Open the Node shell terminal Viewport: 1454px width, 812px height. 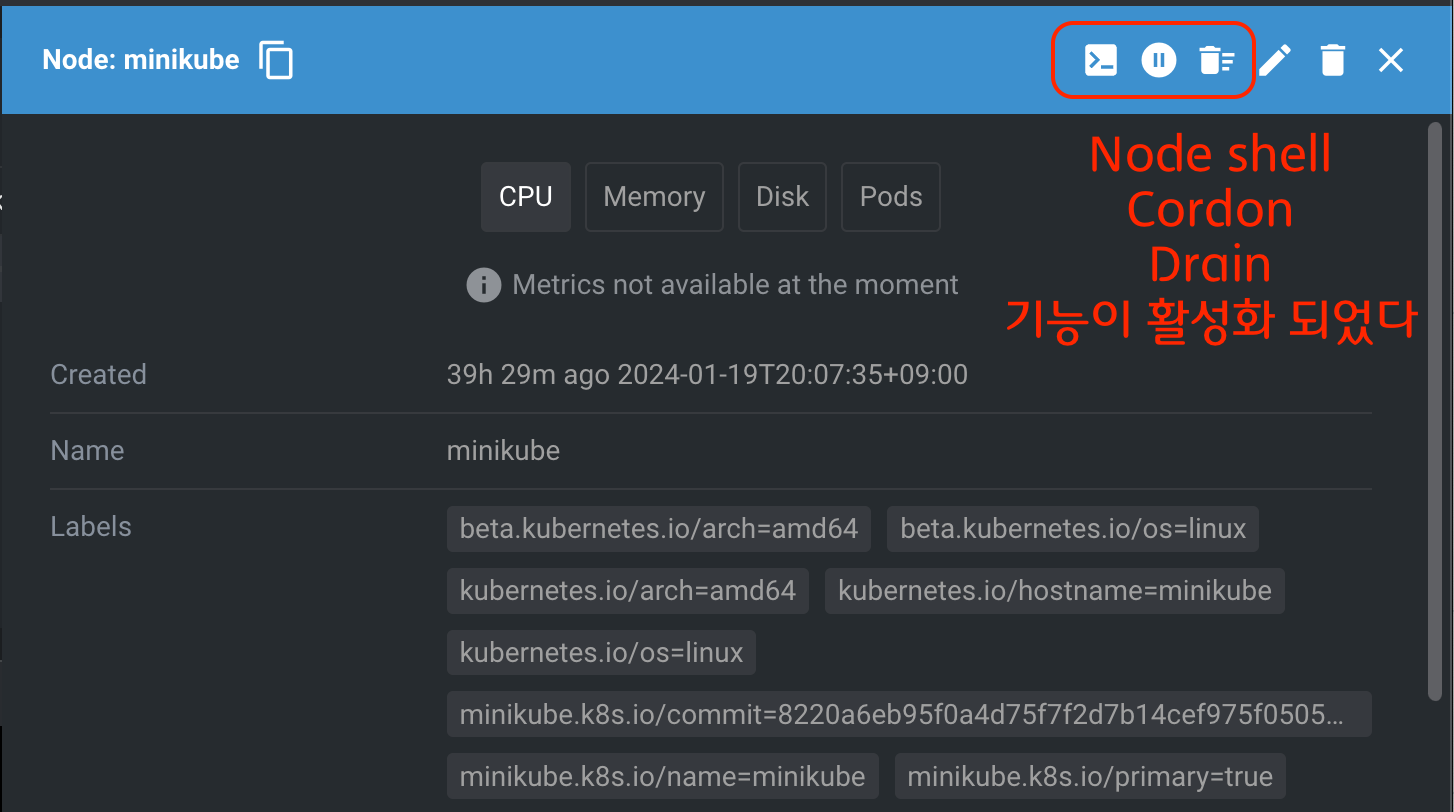(x=1101, y=60)
